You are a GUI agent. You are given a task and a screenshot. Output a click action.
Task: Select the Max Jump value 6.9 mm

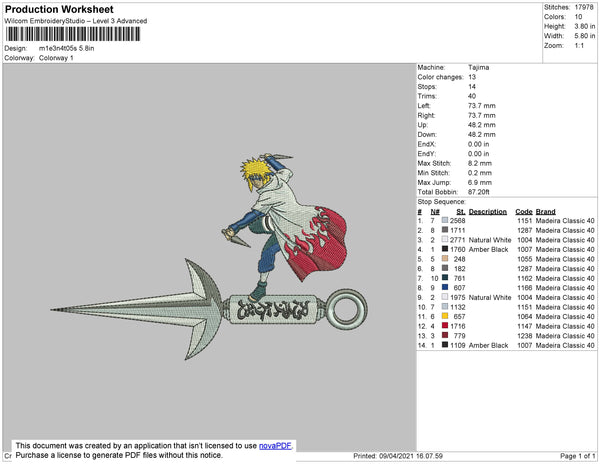(x=480, y=182)
